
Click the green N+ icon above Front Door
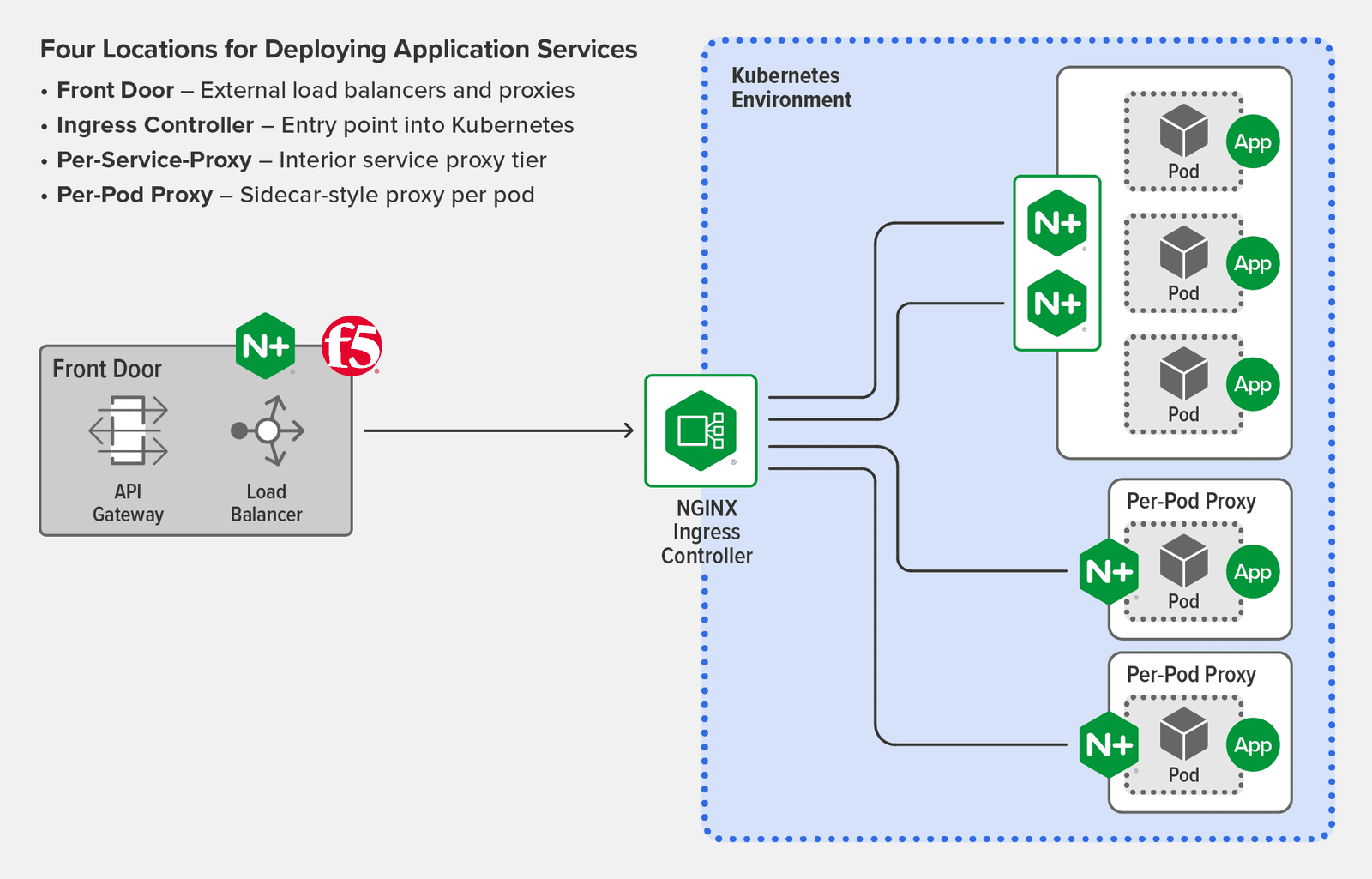pos(264,346)
